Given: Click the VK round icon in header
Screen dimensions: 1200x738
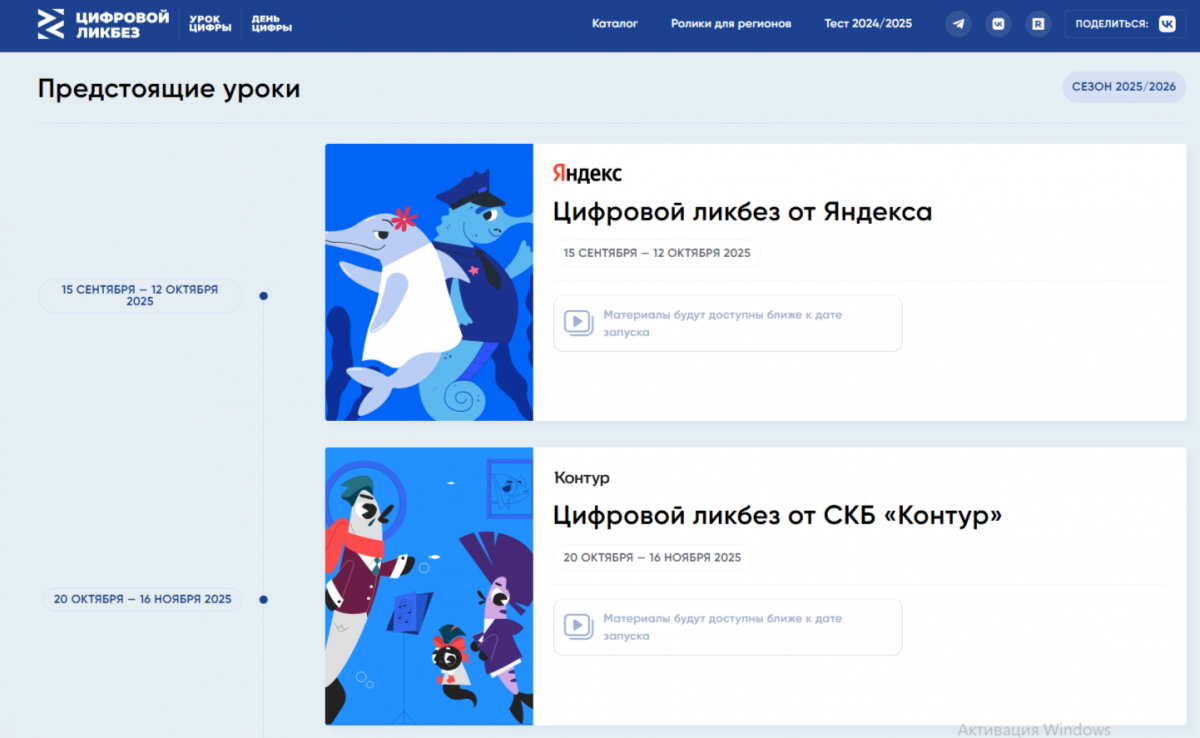Looking at the screenshot, I should pyautogui.click(x=998, y=24).
